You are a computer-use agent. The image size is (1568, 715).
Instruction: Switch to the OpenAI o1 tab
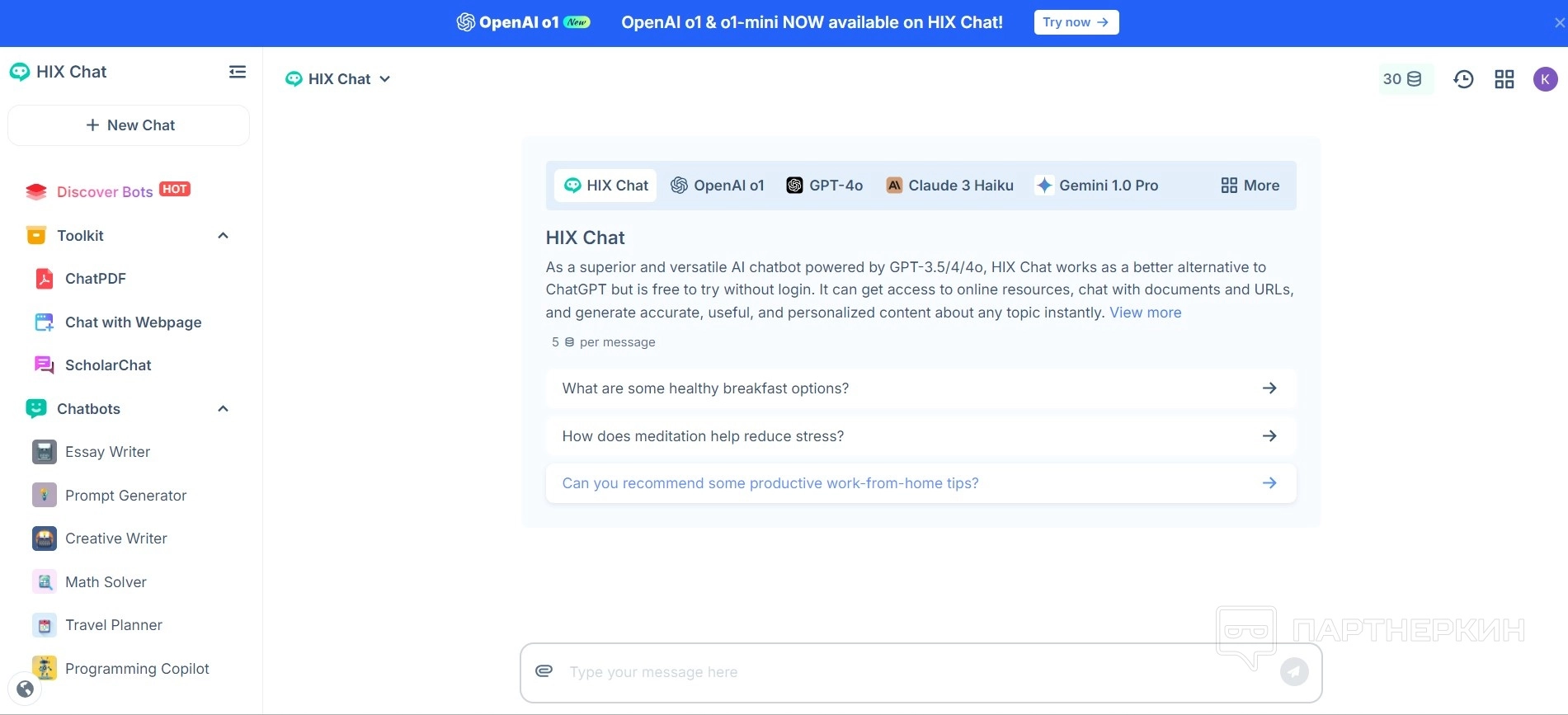(718, 186)
